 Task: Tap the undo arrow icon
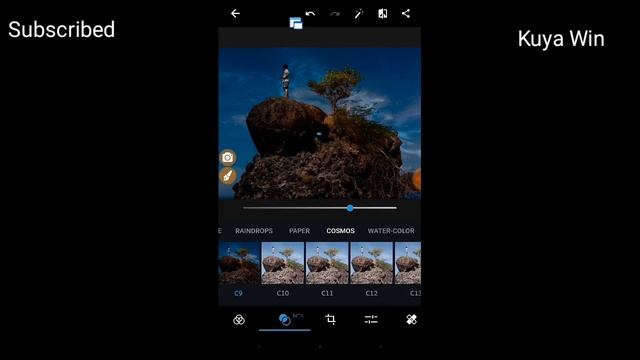pyautogui.click(x=310, y=13)
